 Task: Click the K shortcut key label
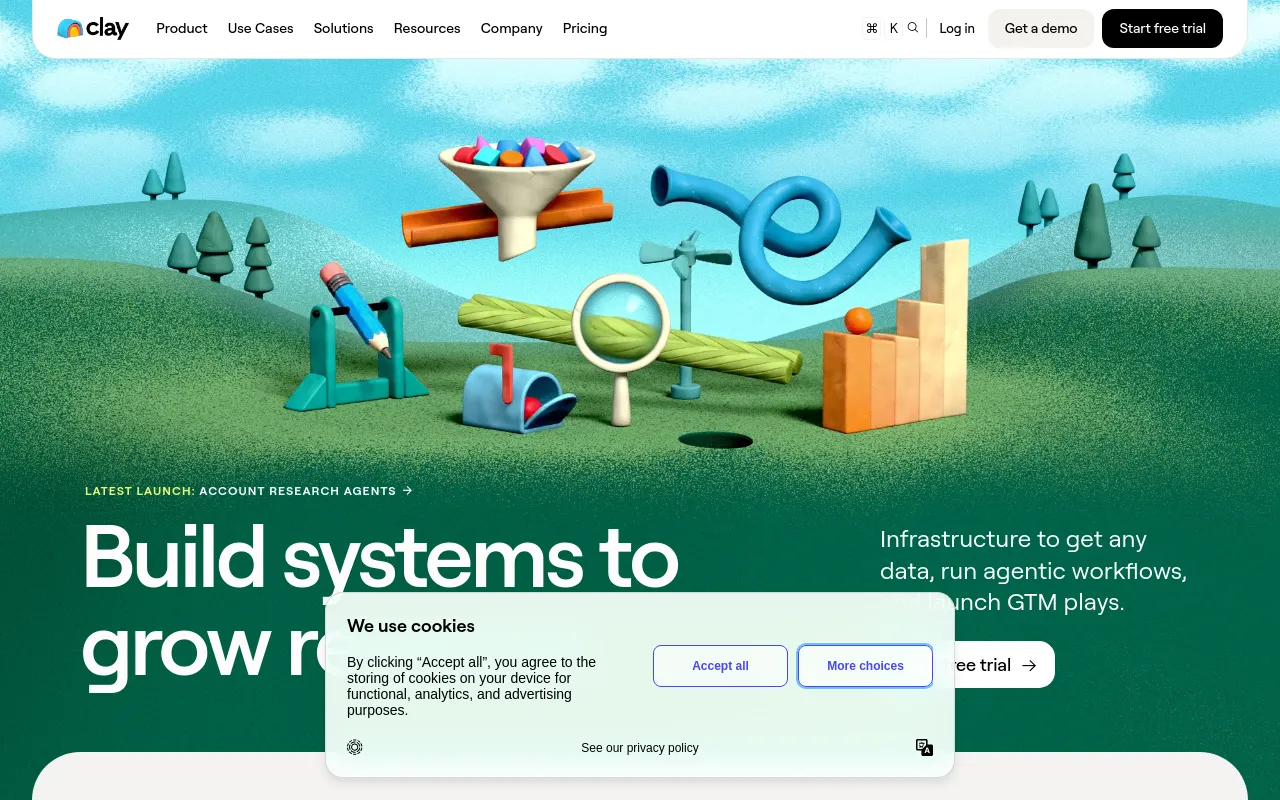[894, 28]
